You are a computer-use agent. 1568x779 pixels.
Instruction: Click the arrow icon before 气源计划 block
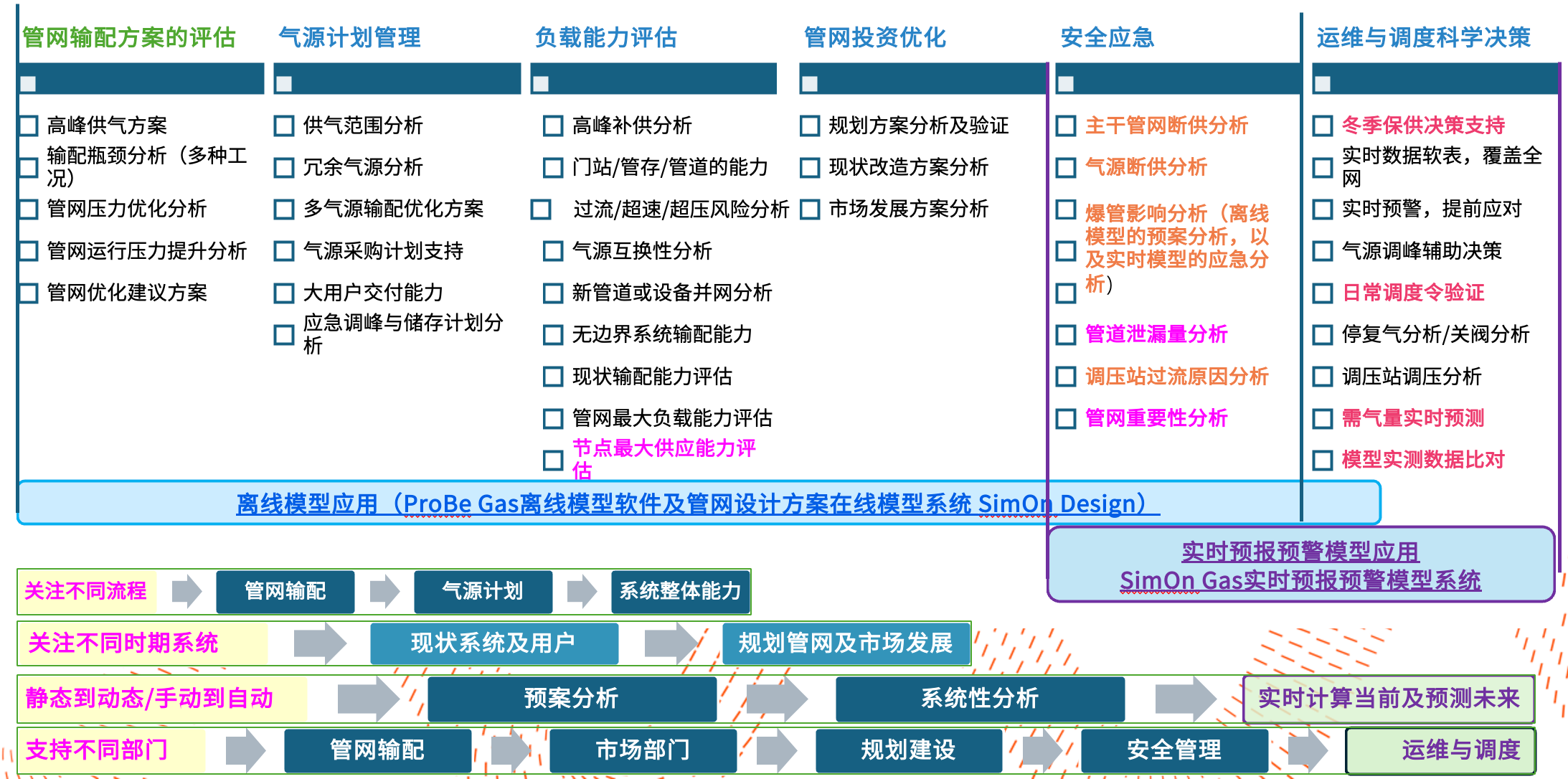coord(384,591)
